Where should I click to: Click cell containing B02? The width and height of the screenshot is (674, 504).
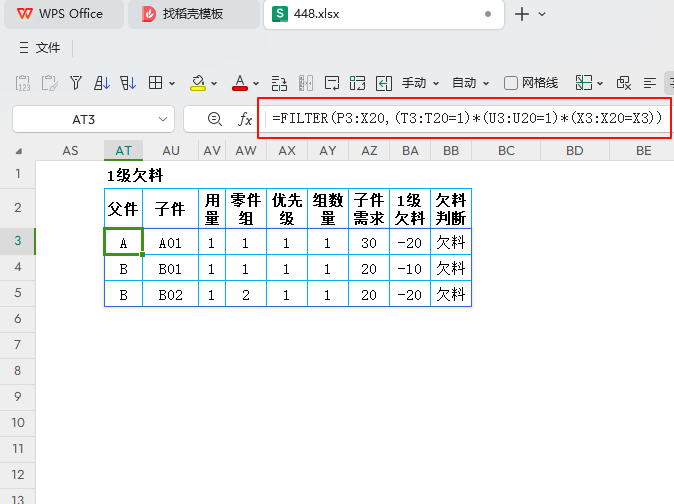170,295
